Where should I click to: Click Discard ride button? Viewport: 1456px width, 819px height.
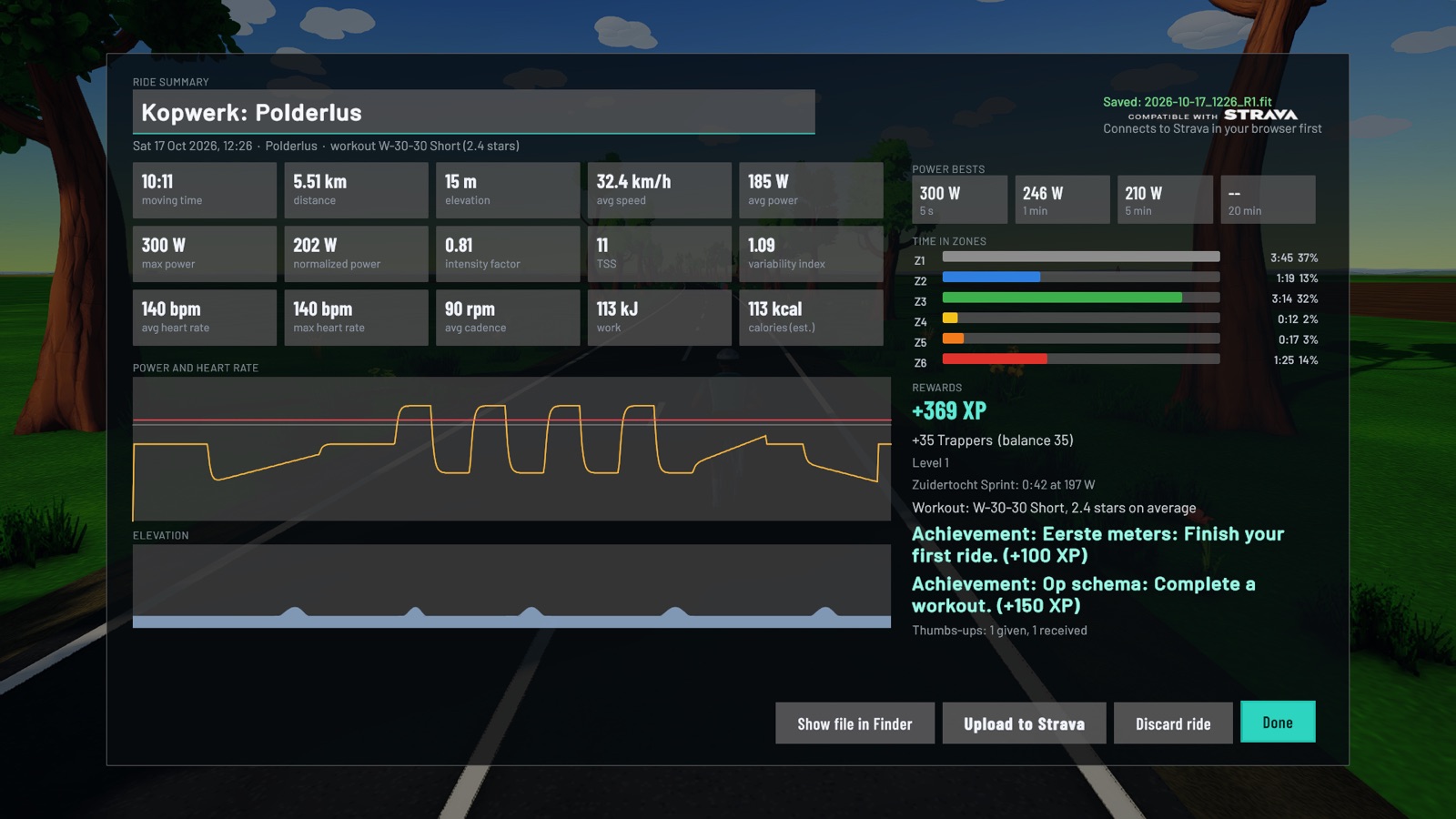1173,723
